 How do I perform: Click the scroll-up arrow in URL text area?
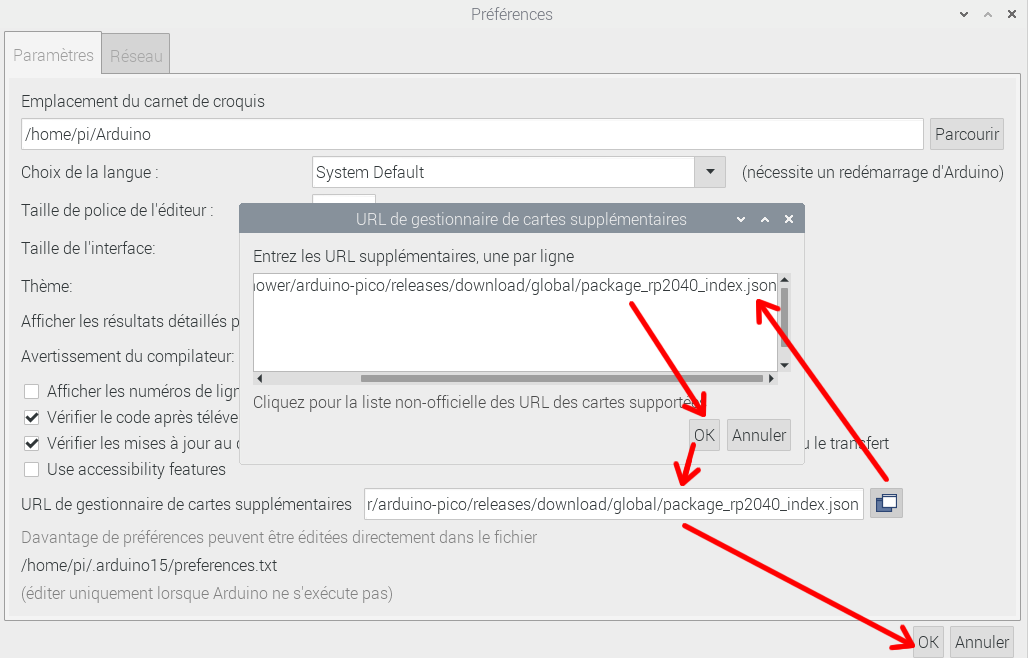coord(784,279)
